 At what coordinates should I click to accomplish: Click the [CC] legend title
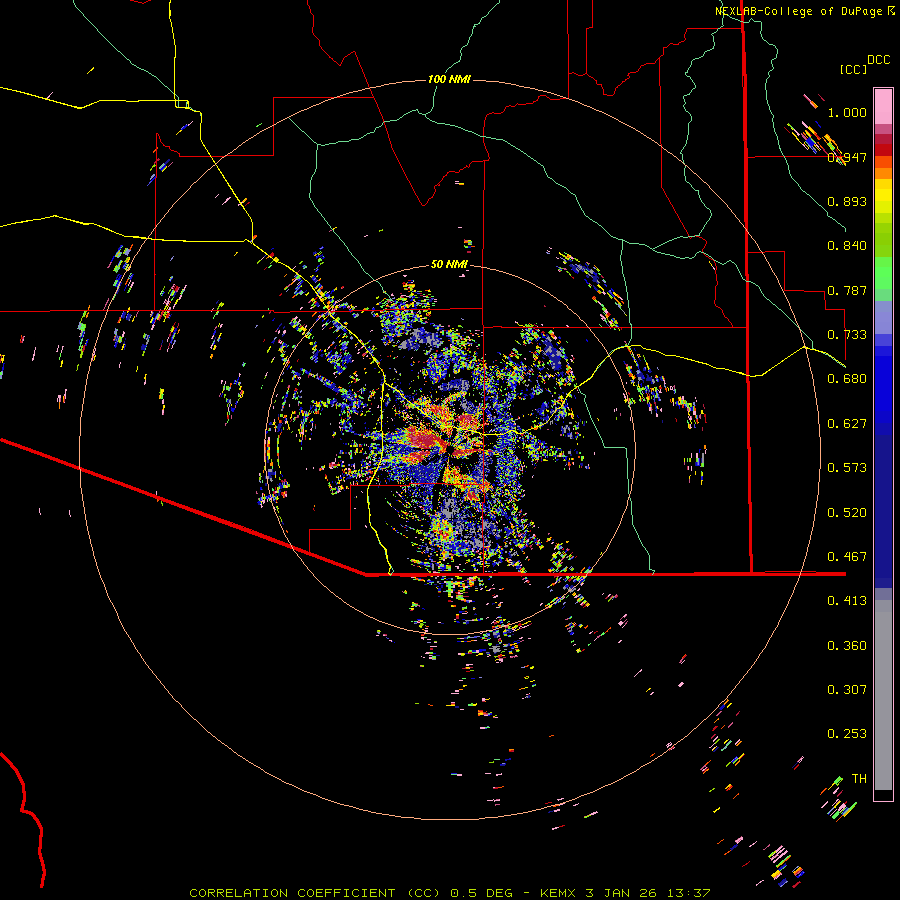click(853, 69)
